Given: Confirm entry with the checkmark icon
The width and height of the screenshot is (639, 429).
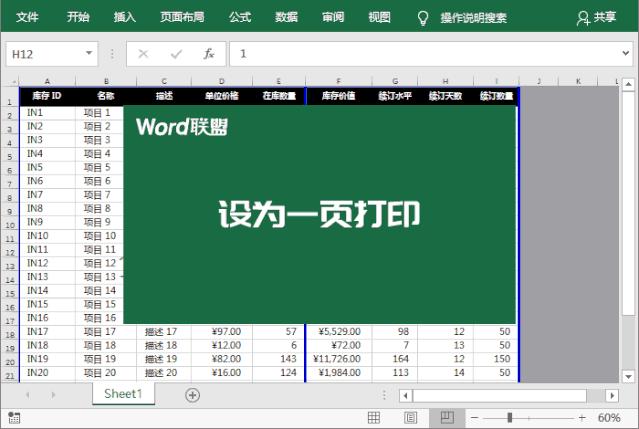Looking at the screenshot, I should 176,54.
